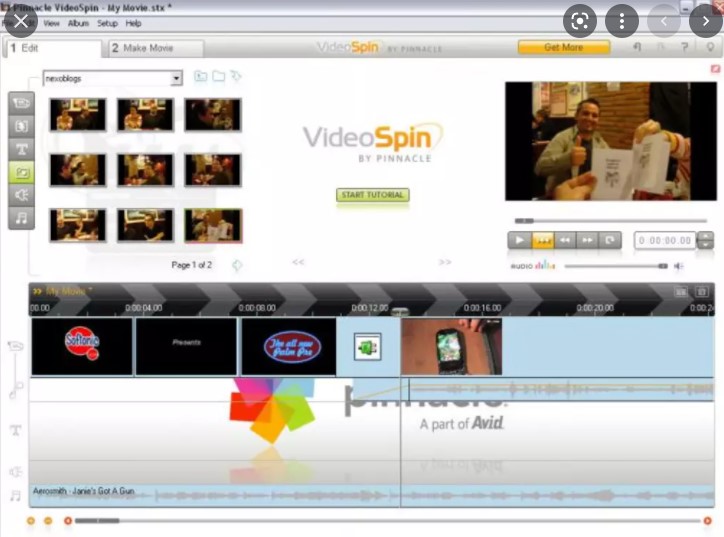Click the My Movie title on timeline
Image resolution: width=724 pixels, height=537 pixels.
coord(68,291)
